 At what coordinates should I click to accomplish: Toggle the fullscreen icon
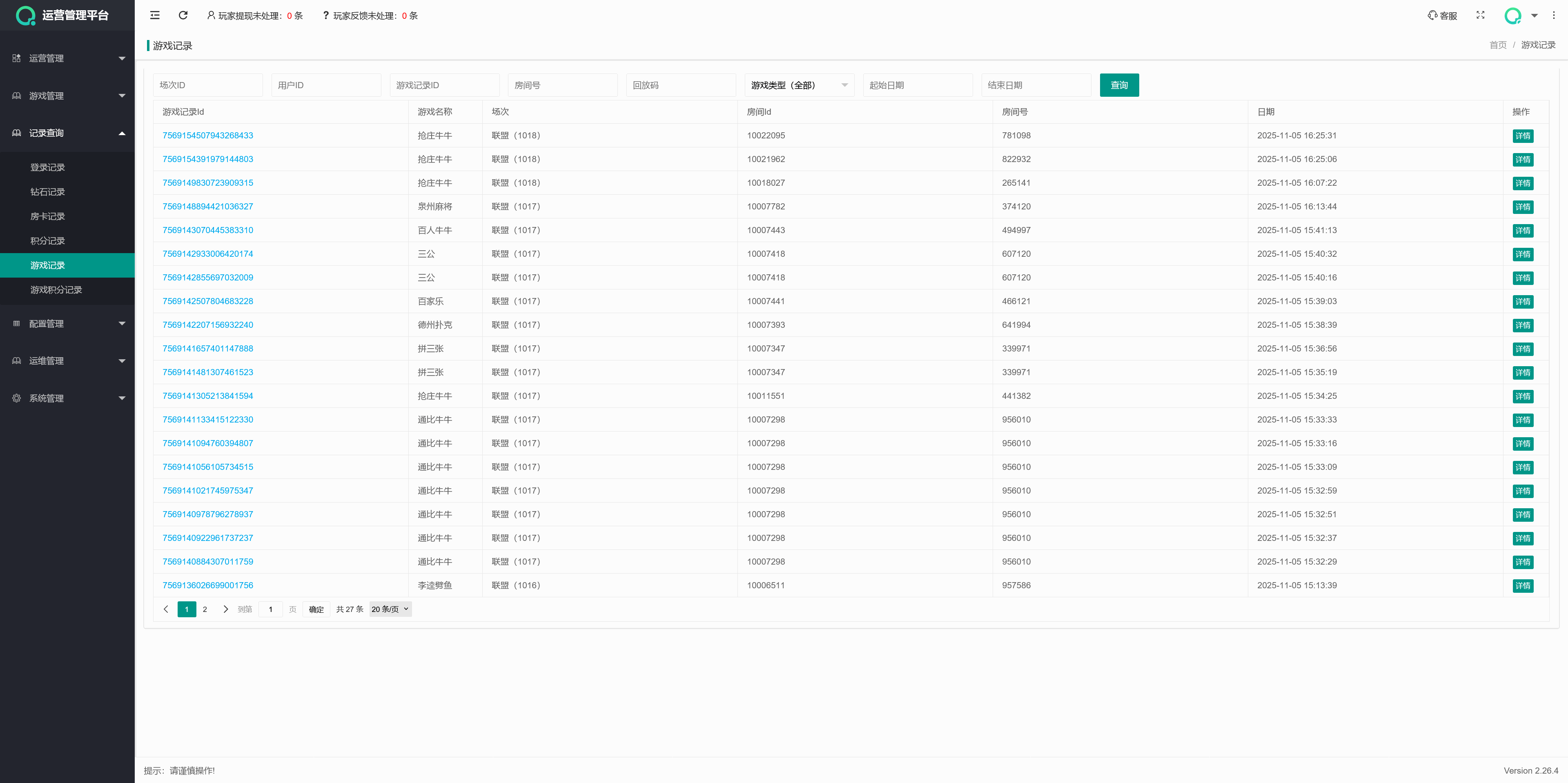coord(1480,15)
